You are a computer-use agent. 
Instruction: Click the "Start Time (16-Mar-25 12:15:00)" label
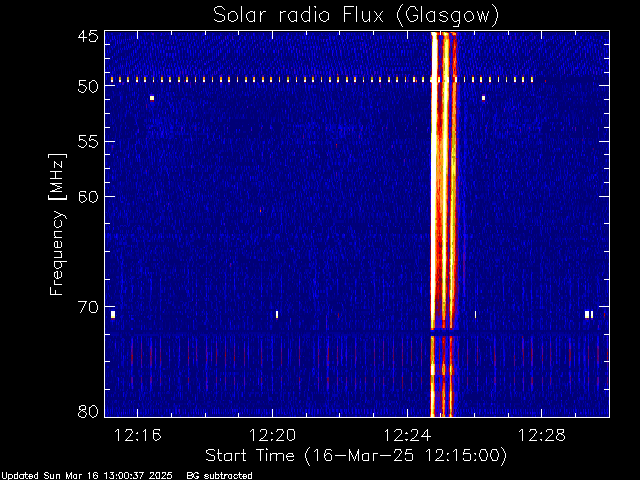(356, 456)
